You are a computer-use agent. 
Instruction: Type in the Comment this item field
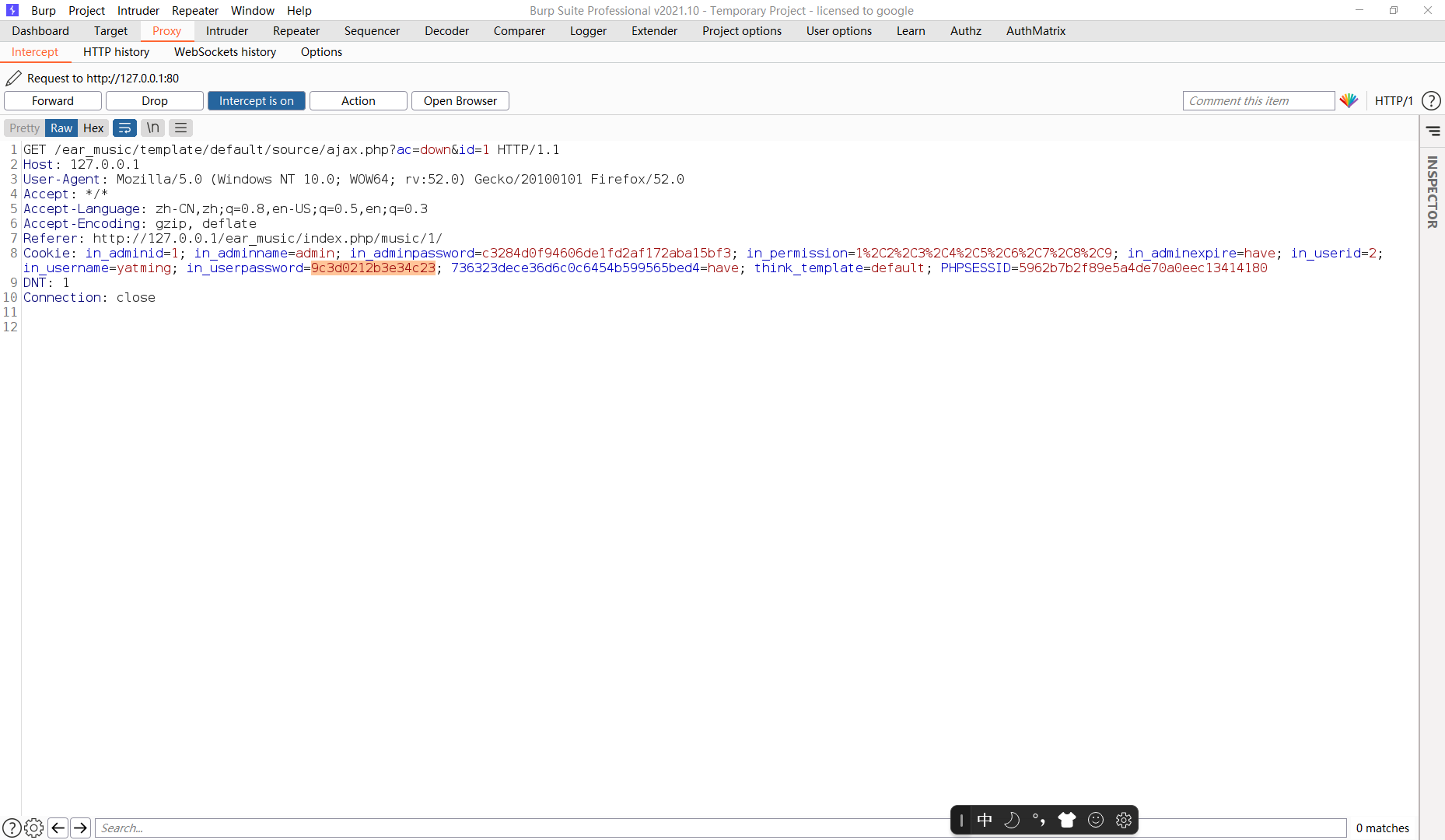tap(1258, 100)
